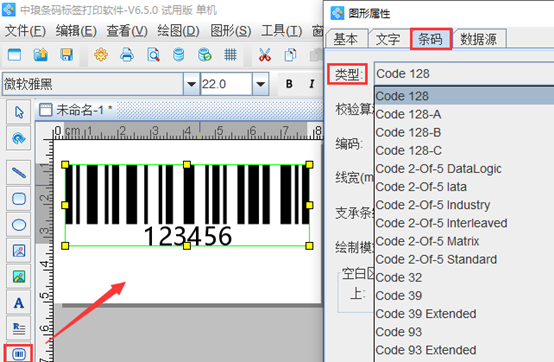Select the line drawing tool
554x362 pixels.
point(19,173)
